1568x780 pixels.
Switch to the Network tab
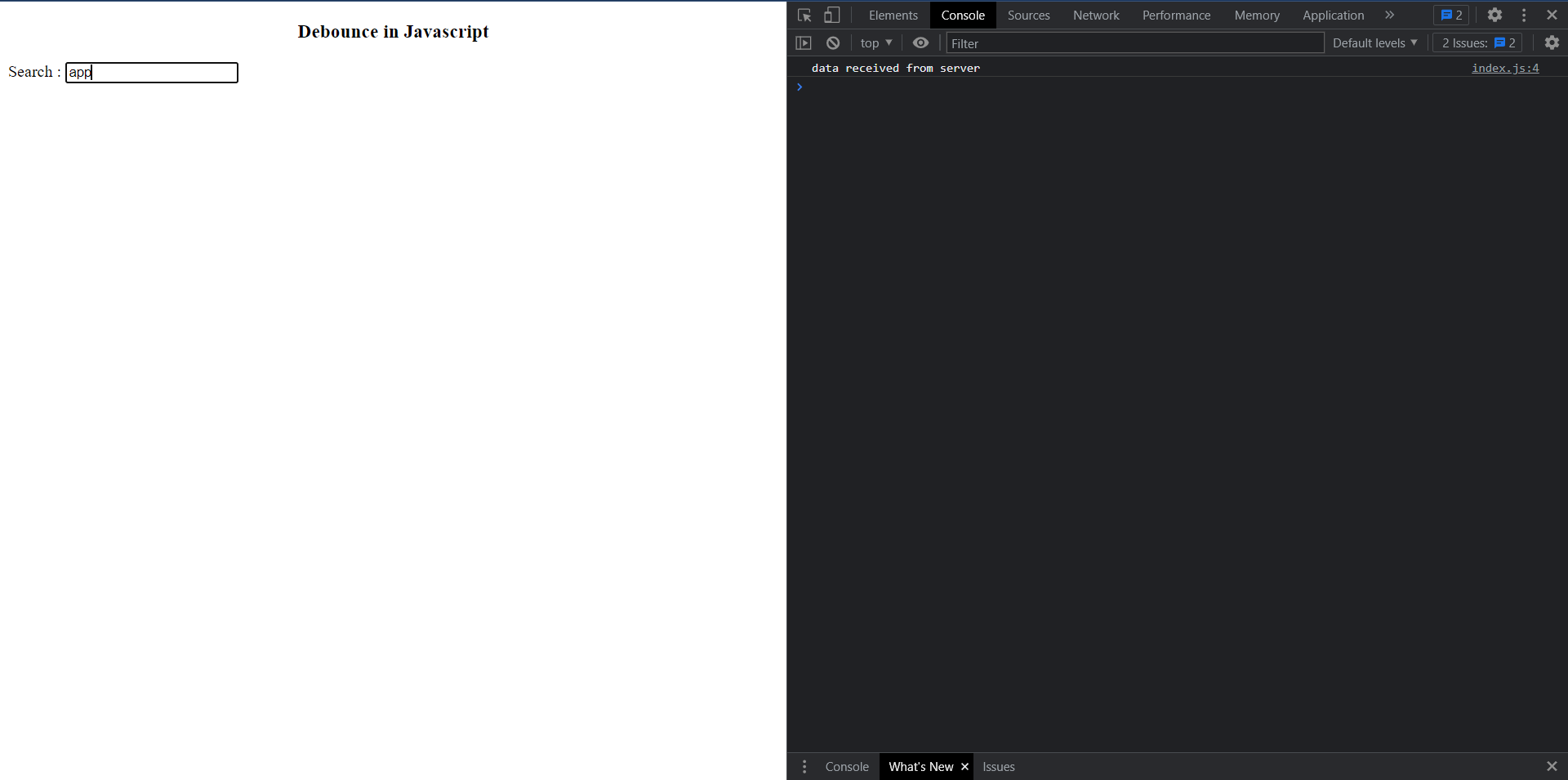pos(1096,16)
